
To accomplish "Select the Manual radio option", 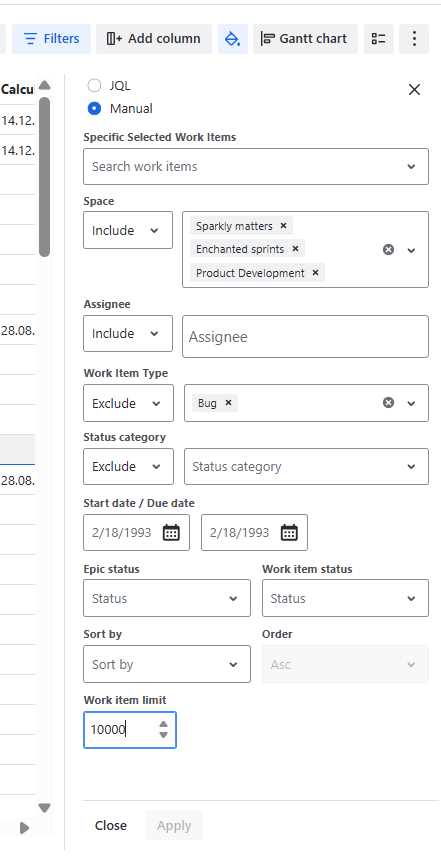I will 94,109.
